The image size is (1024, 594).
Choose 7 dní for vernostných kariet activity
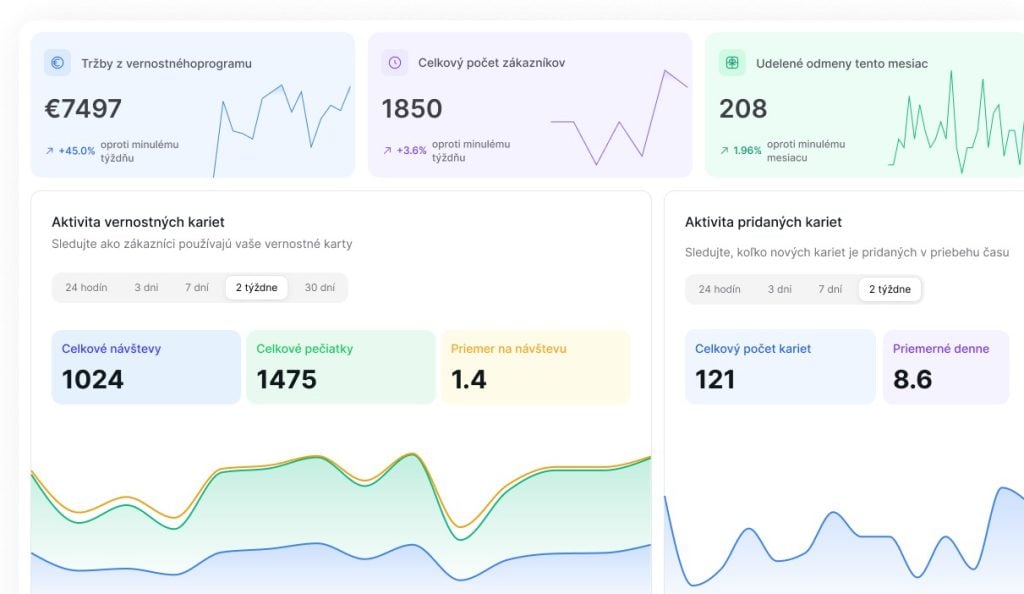tap(197, 288)
